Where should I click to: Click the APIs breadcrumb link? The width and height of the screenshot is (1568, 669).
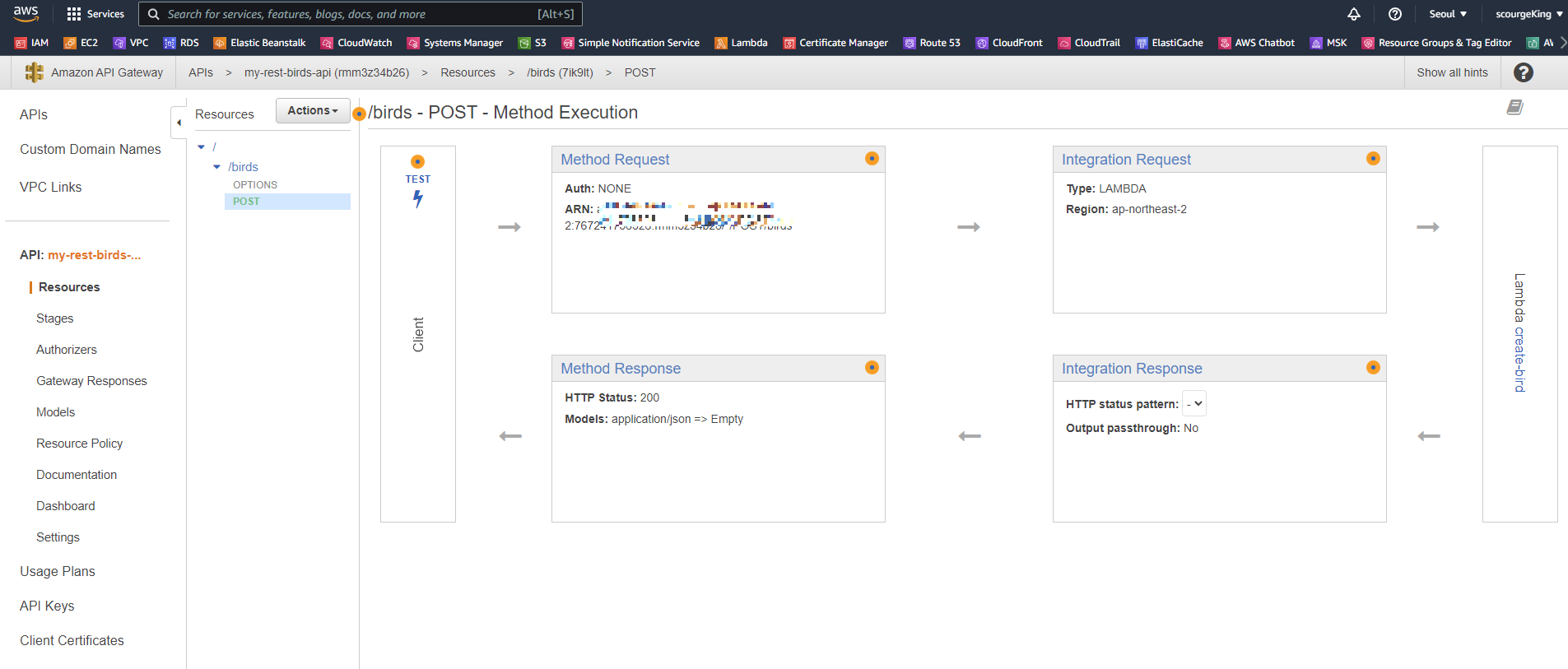pos(201,72)
